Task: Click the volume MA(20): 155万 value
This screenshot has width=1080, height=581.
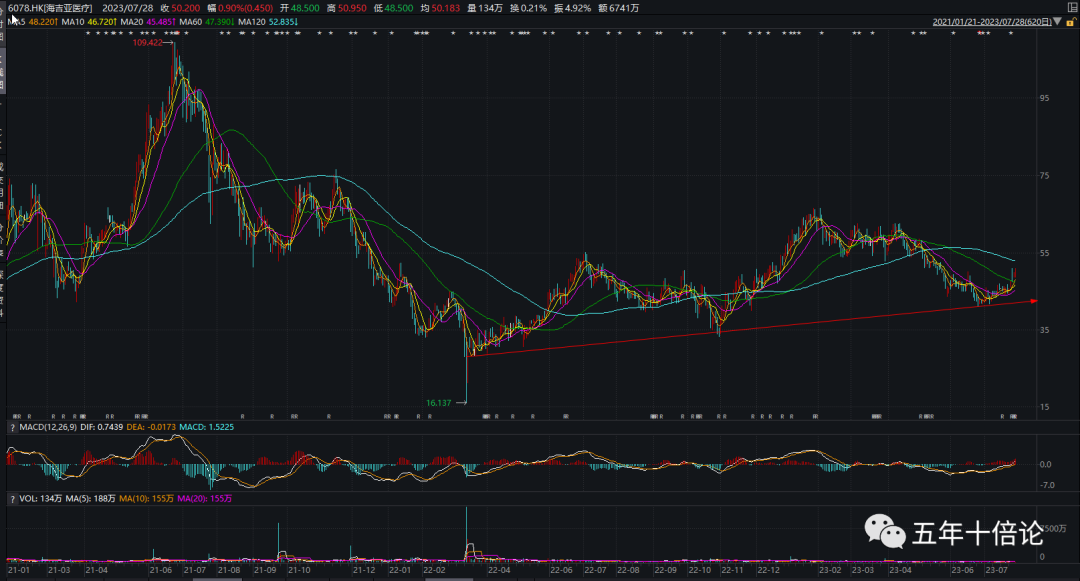Action: [205, 499]
